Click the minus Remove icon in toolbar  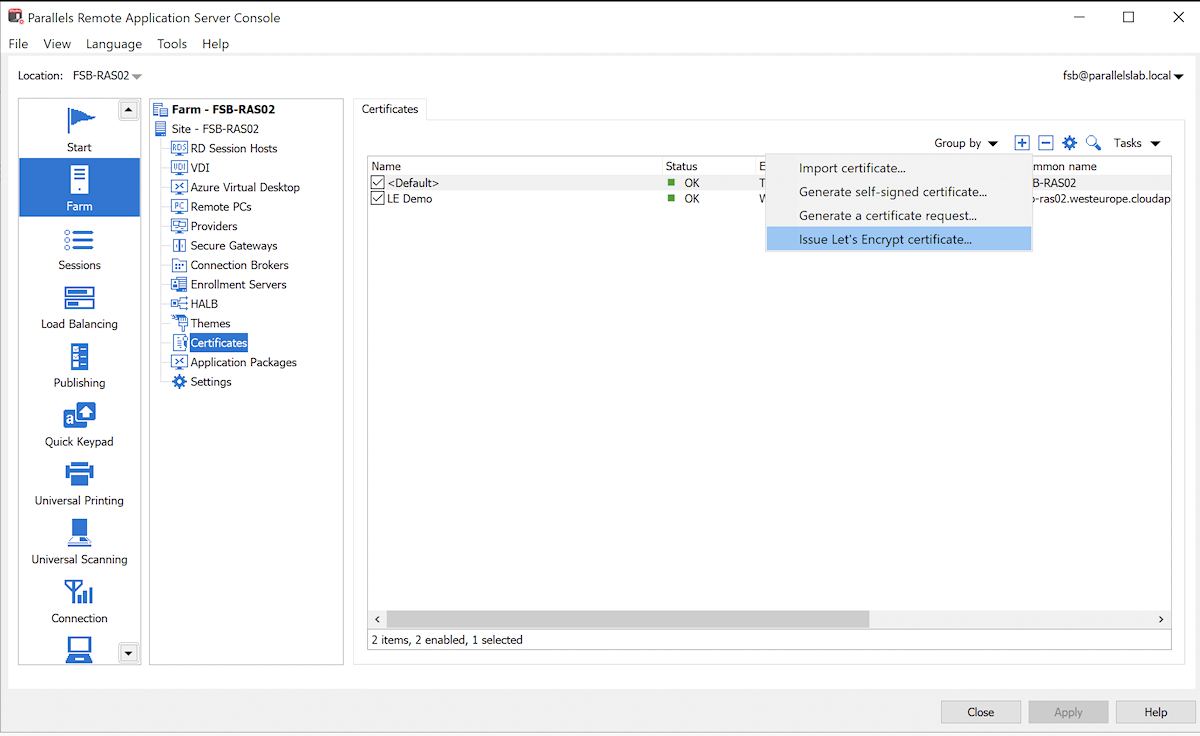1046,143
